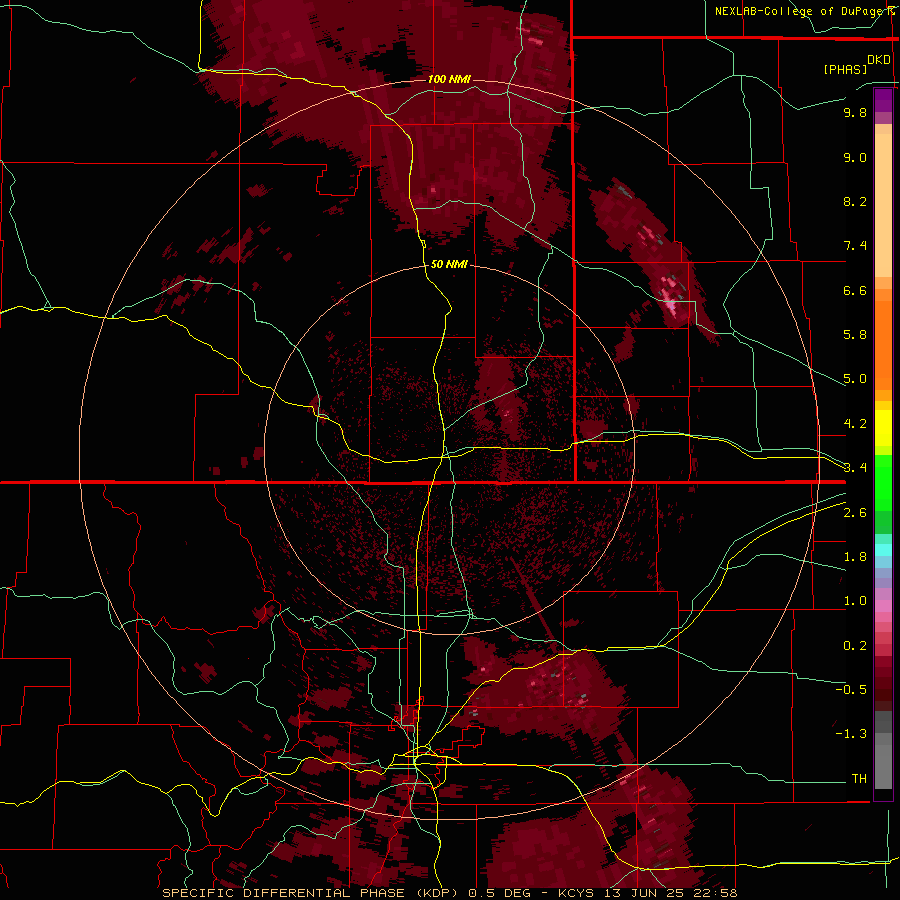Image resolution: width=900 pixels, height=900 pixels.
Task: Click the 8.2 value on the color scale
Action: (x=855, y=201)
